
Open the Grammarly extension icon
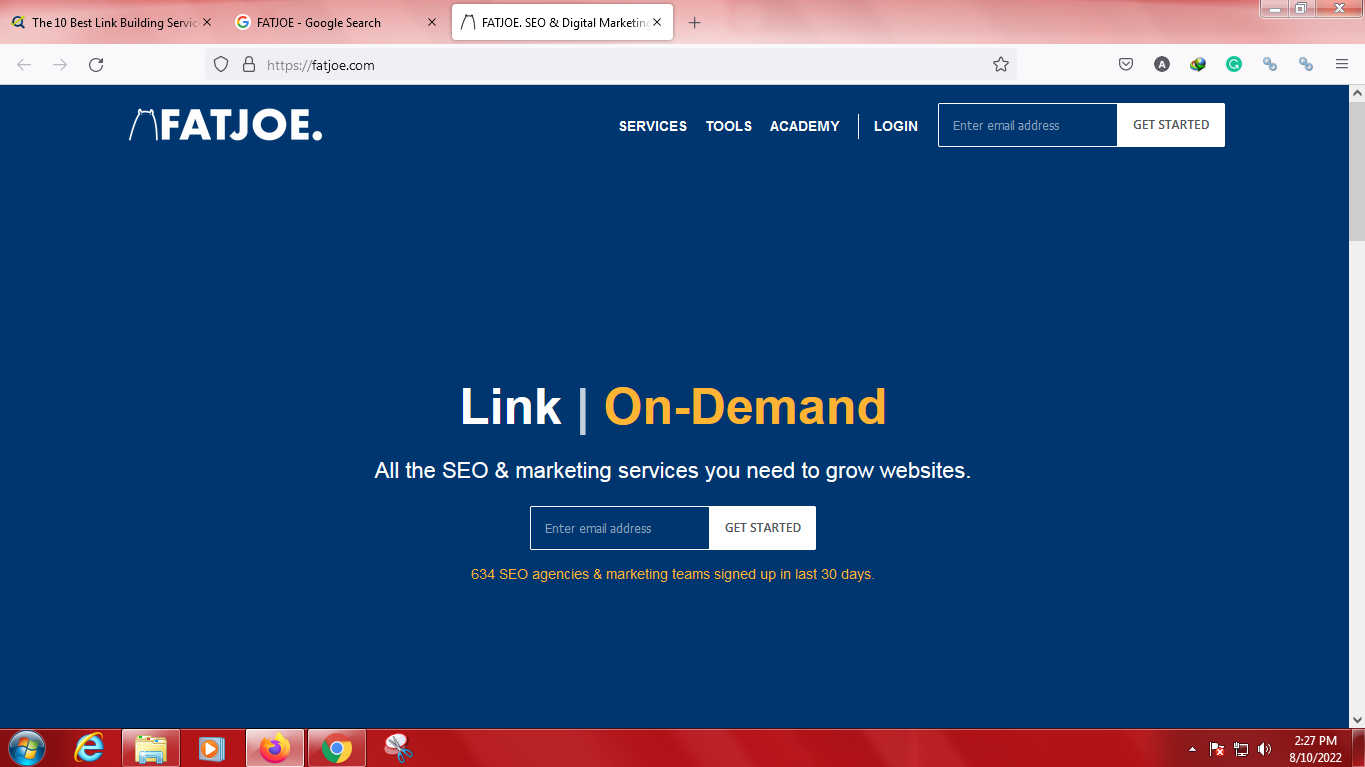click(1234, 64)
